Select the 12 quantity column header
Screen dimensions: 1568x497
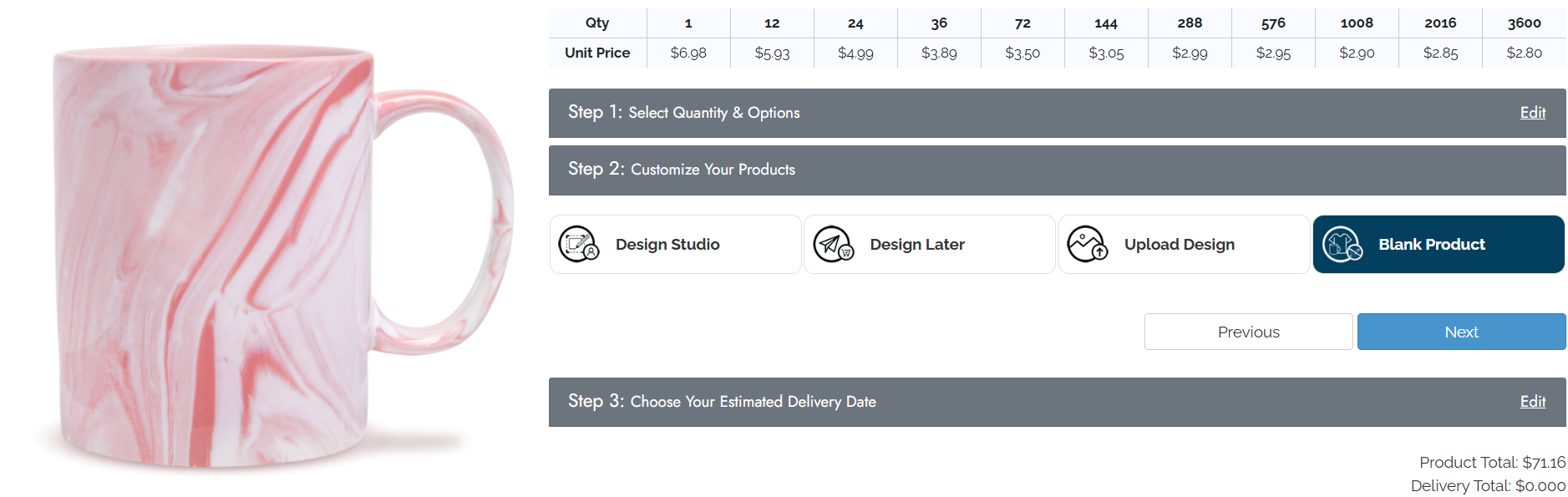coord(772,23)
